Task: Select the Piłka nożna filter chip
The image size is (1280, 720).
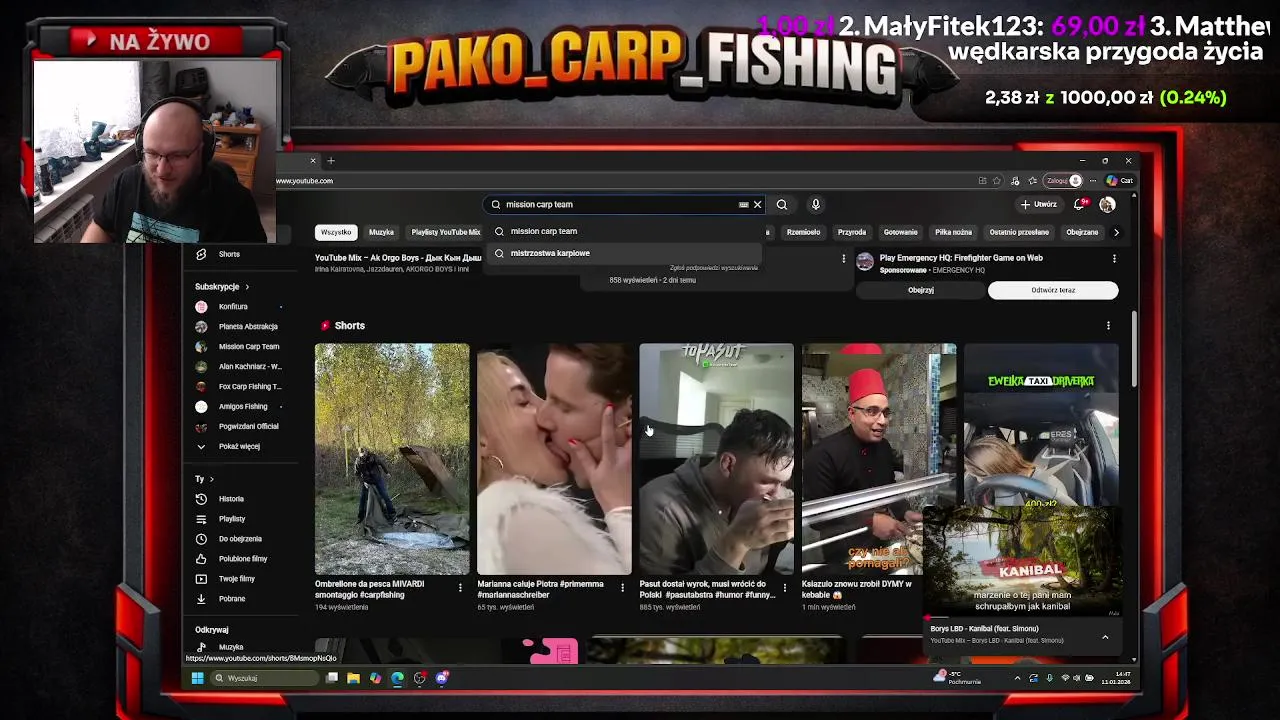Action: [953, 232]
